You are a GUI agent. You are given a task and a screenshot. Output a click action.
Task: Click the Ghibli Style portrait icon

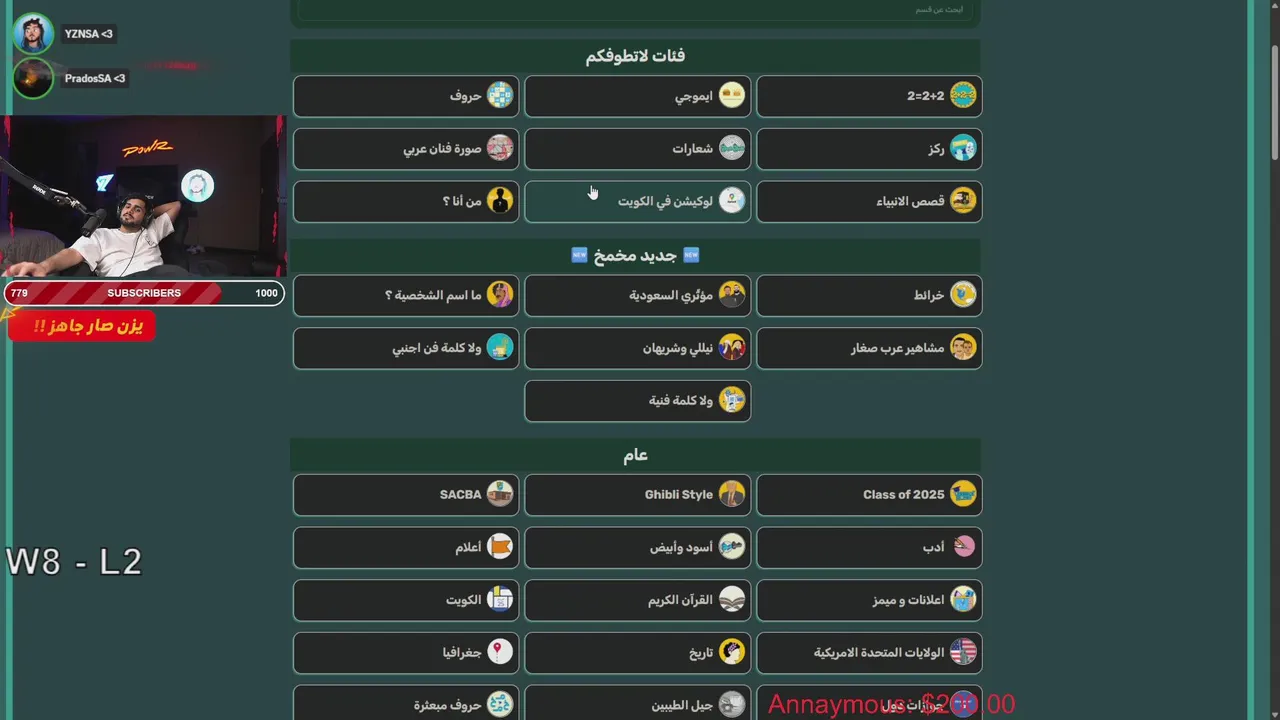point(732,494)
